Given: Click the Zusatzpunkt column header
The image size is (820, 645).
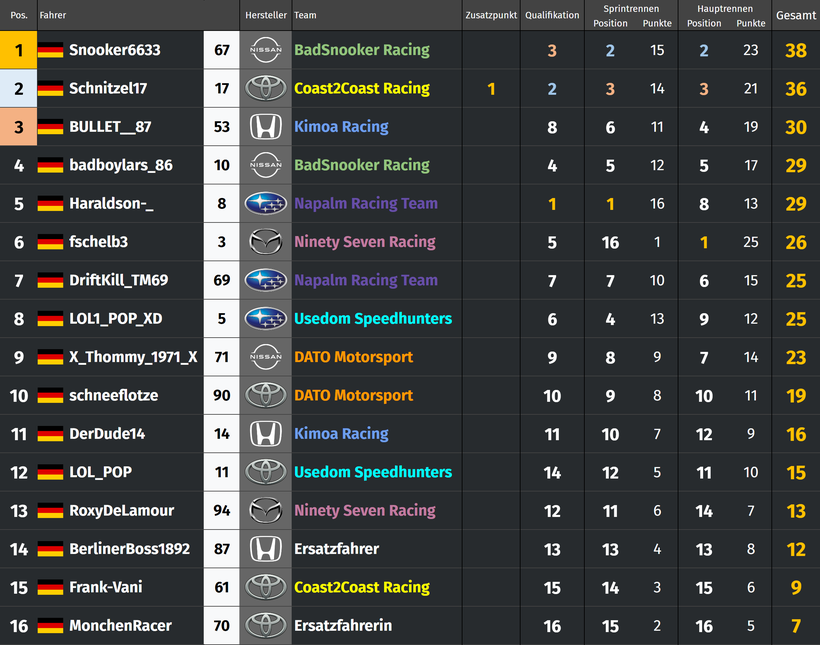Looking at the screenshot, I should (491, 15).
